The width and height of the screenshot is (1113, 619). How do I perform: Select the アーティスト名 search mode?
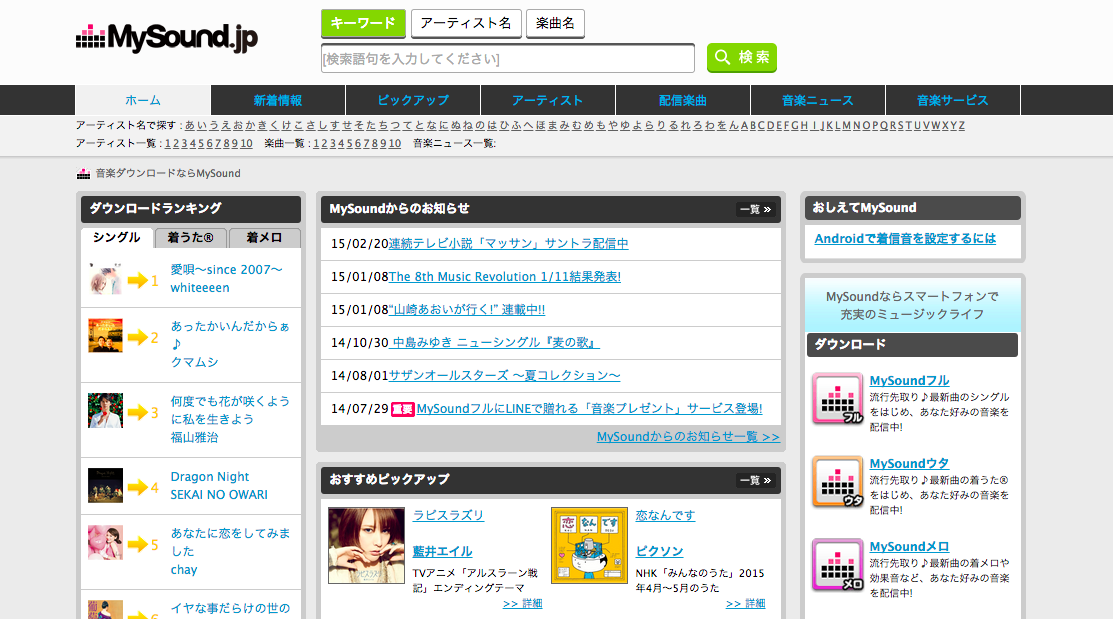coord(466,23)
